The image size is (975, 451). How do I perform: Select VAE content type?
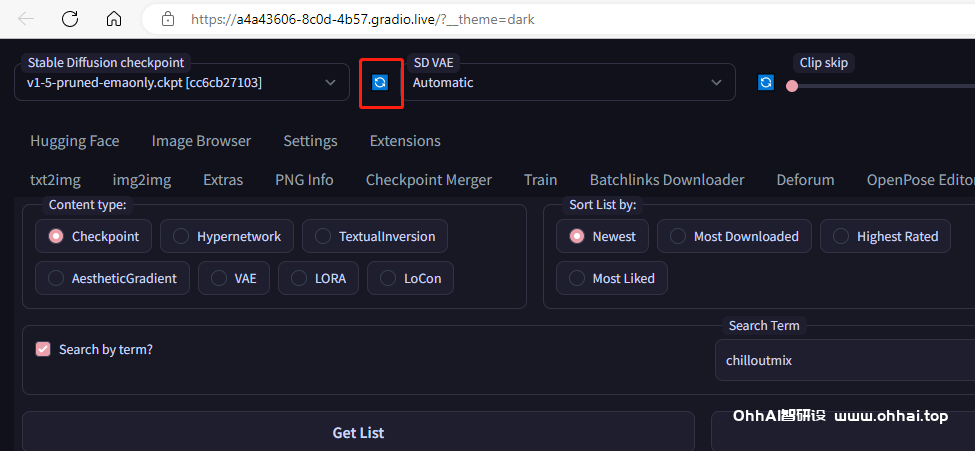pyautogui.click(x=234, y=278)
